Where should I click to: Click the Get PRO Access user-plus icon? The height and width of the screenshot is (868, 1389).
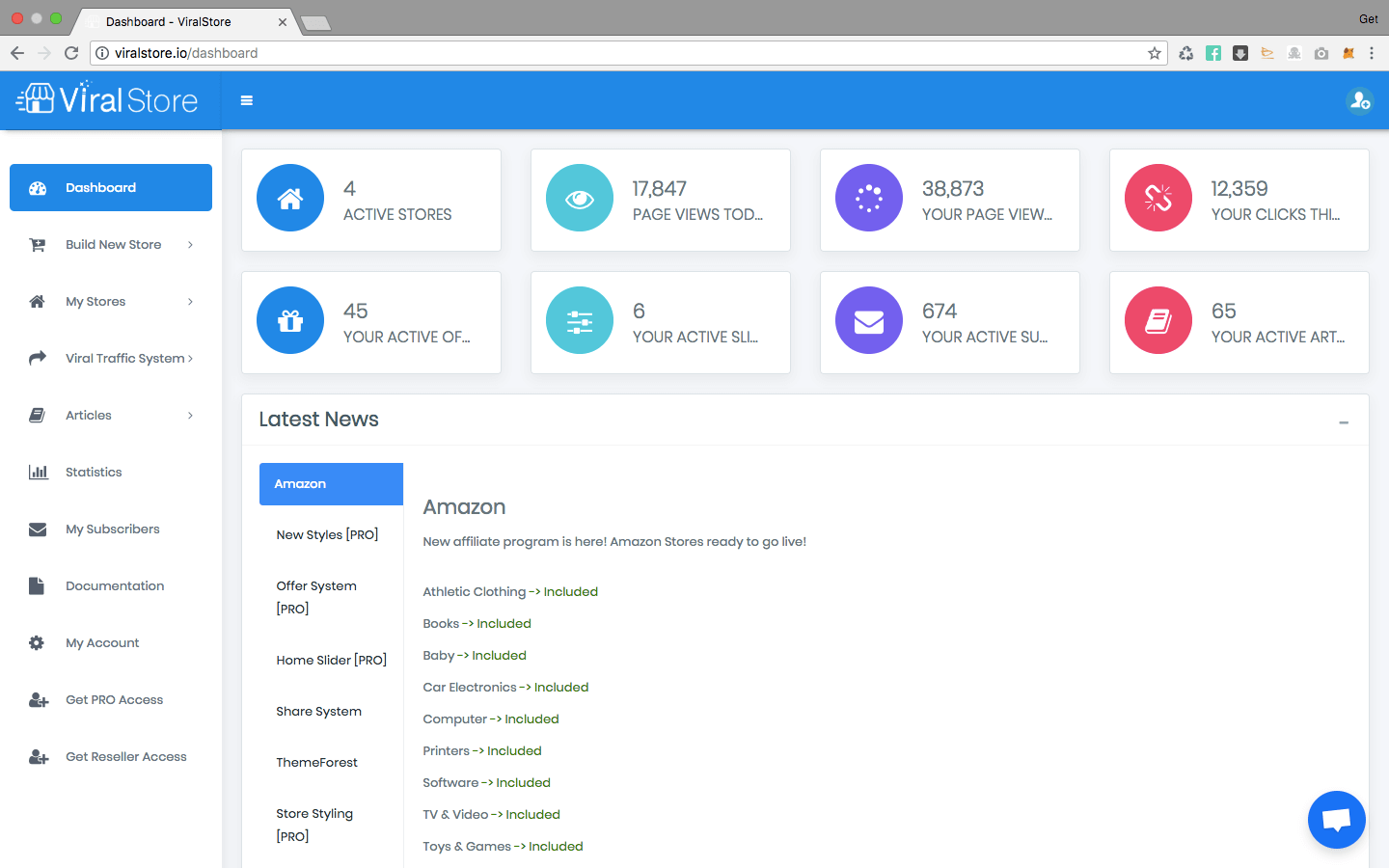pyautogui.click(x=39, y=700)
